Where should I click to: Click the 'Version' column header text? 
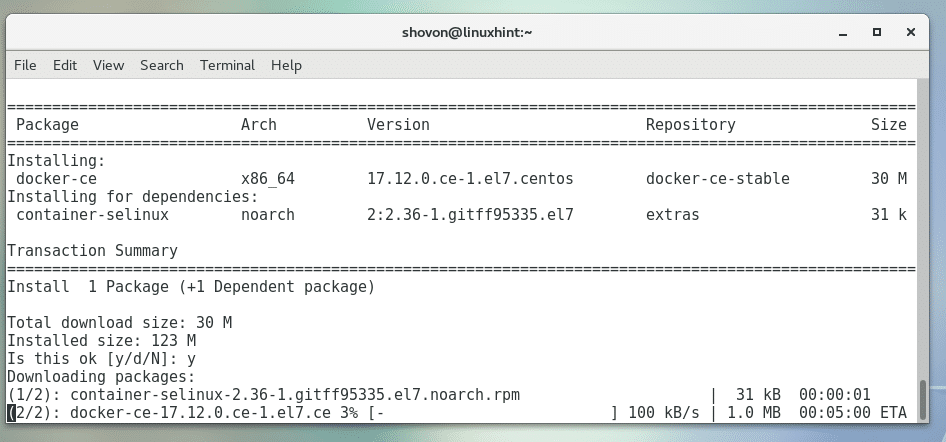(x=398, y=125)
